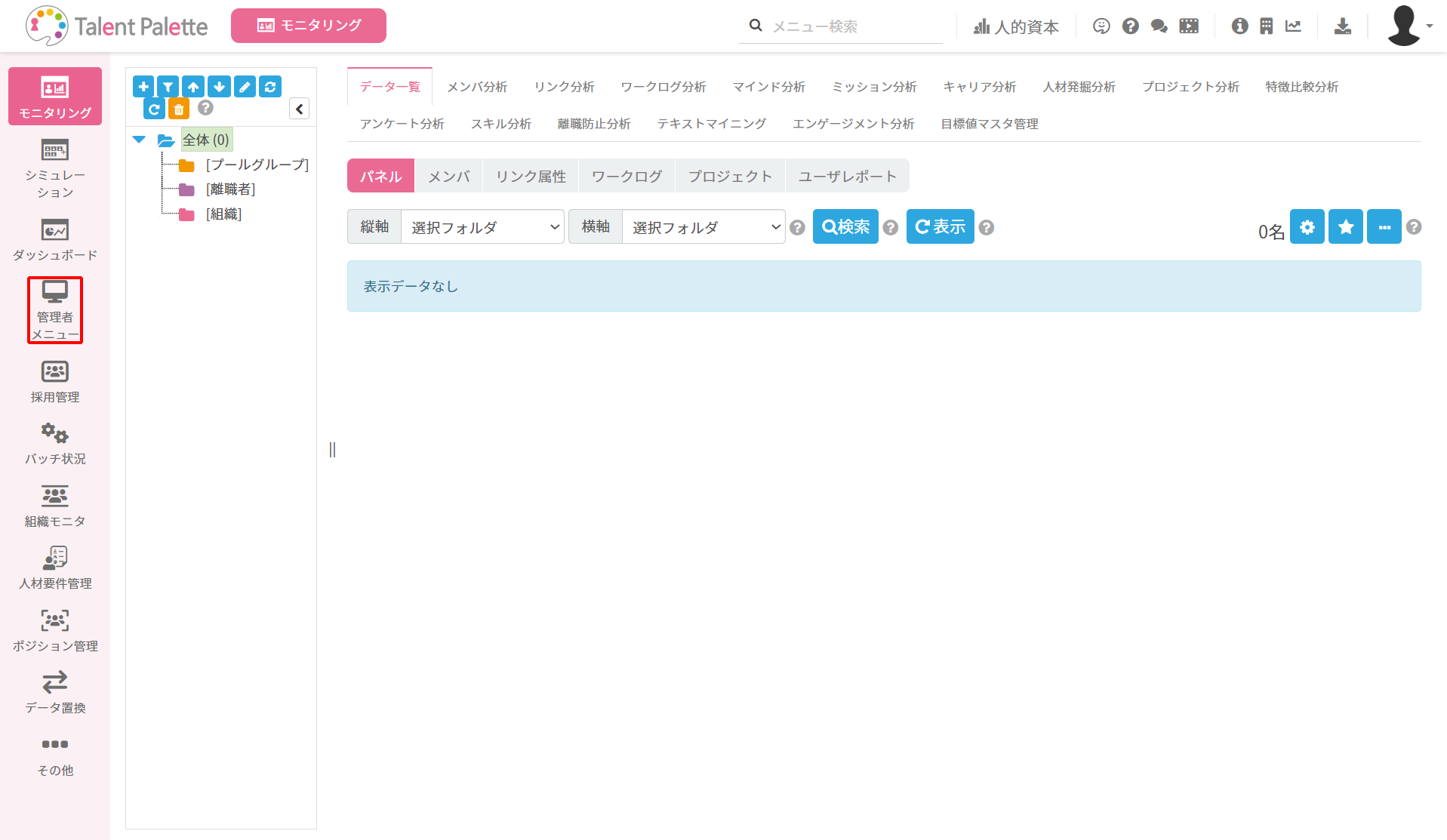Switch to the メンバ分析 tab
This screenshot has width=1447, height=840.
click(477, 87)
